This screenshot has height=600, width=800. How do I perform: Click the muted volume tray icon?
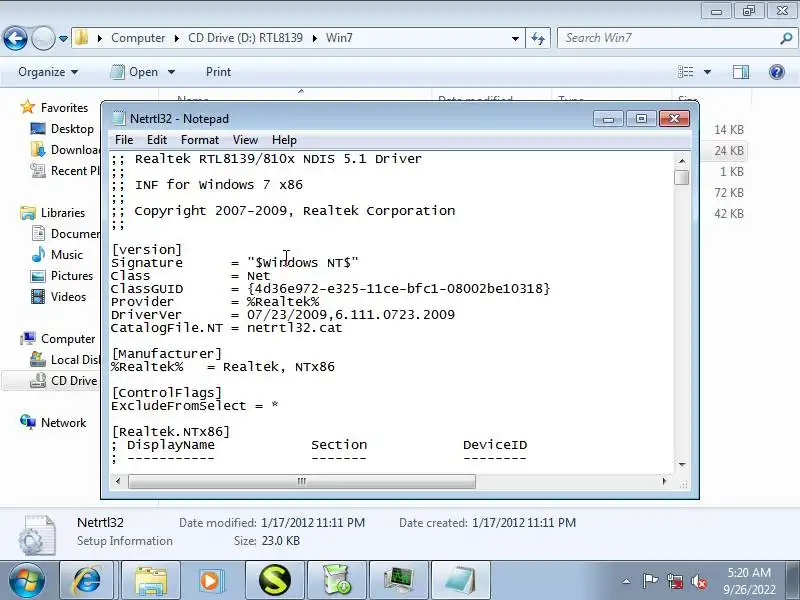699,581
